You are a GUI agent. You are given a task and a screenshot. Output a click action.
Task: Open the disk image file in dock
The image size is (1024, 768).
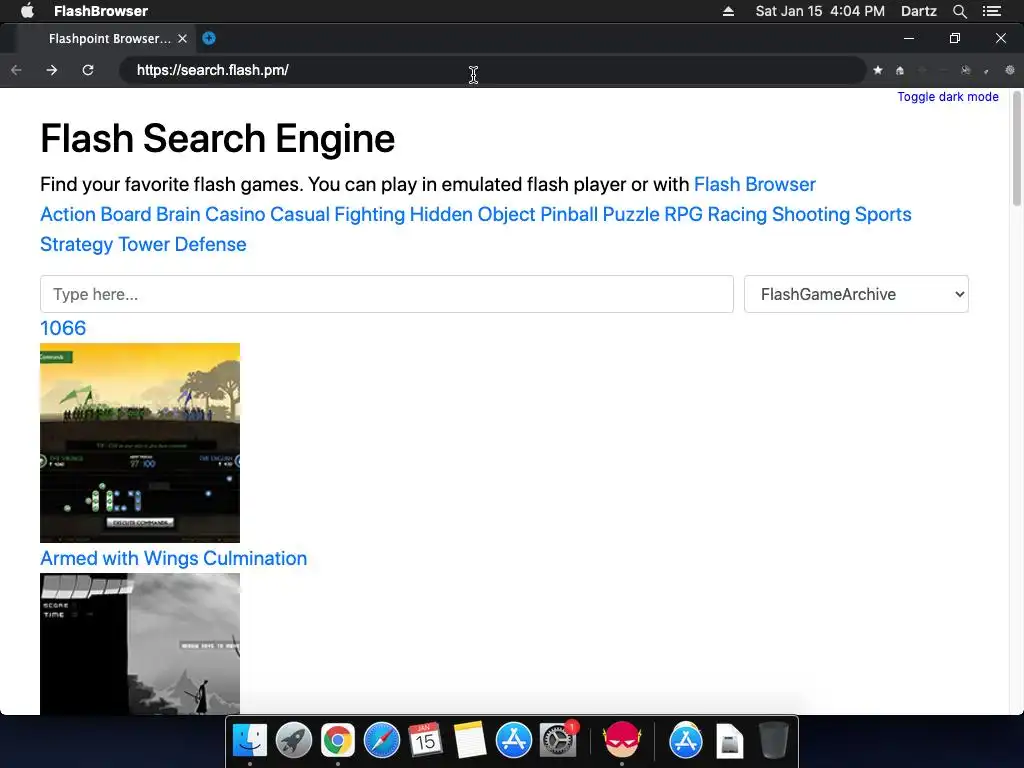point(729,741)
